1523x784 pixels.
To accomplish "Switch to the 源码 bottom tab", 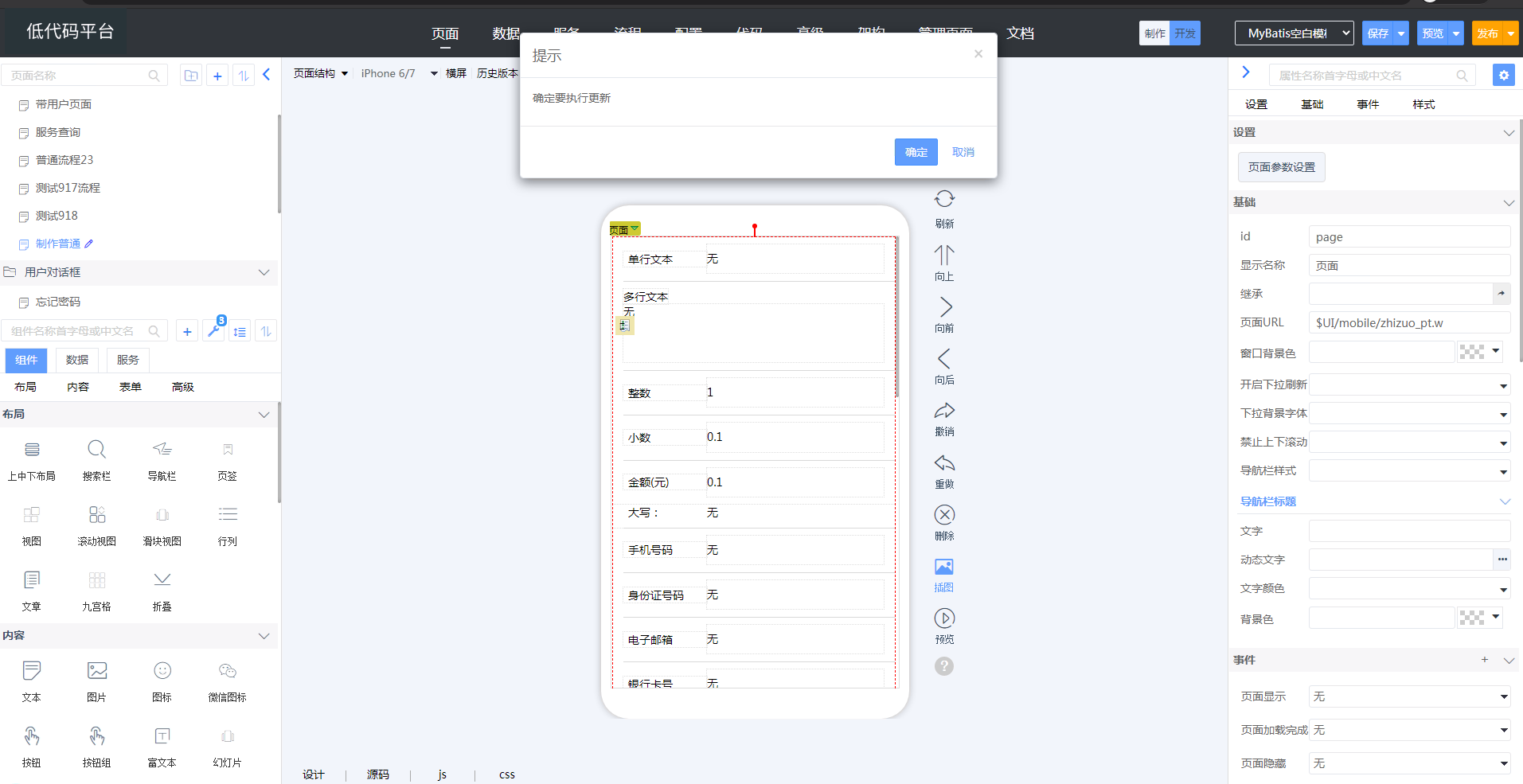I will (378, 774).
